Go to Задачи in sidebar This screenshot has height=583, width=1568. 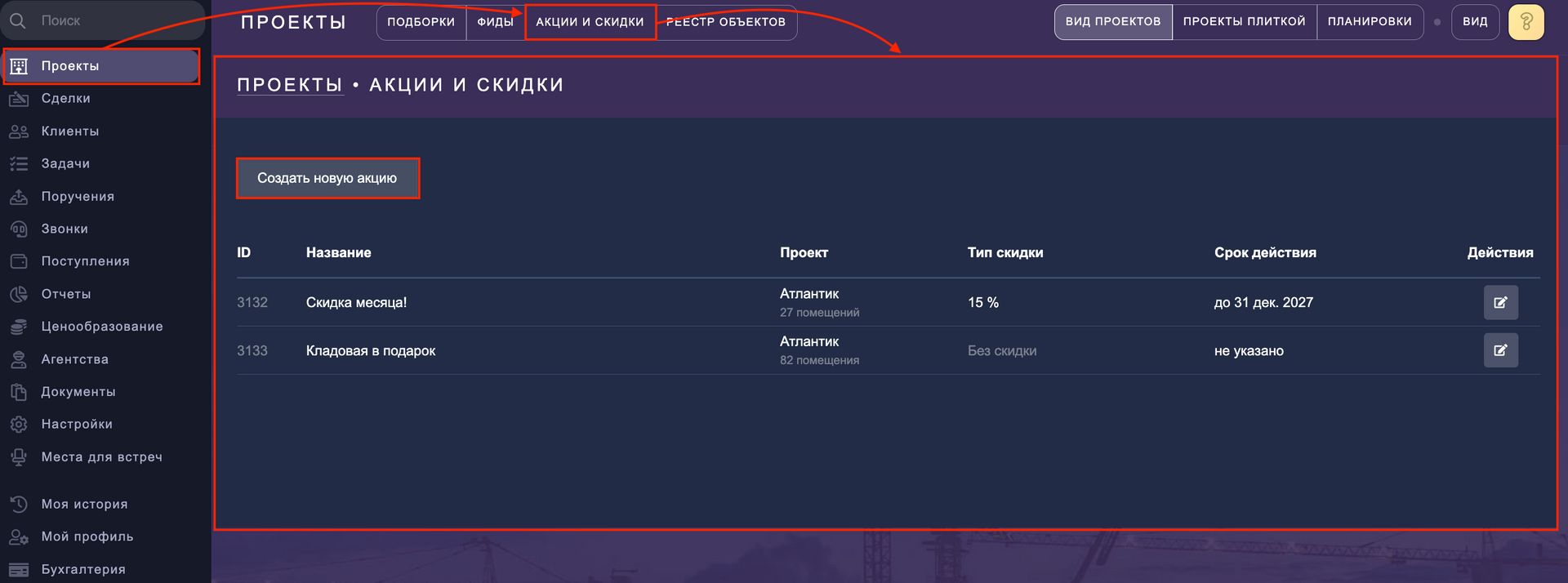[x=66, y=164]
